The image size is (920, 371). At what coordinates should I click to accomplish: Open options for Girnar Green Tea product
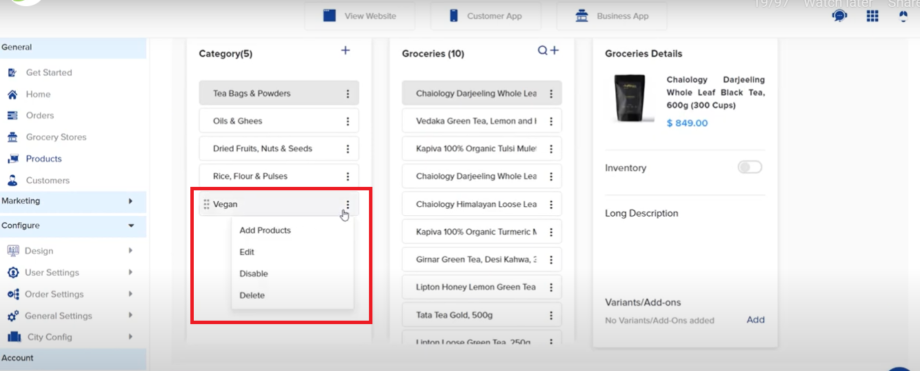551,259
